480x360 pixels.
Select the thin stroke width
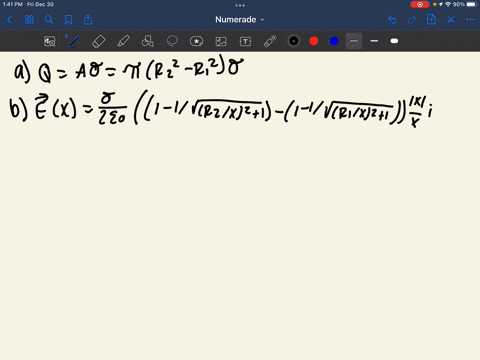354,41
